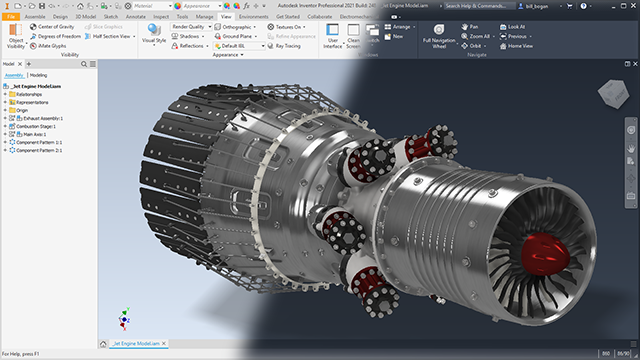This screenshot has width=640, height=360.
Task: Open the File menu
Action: 11,17
